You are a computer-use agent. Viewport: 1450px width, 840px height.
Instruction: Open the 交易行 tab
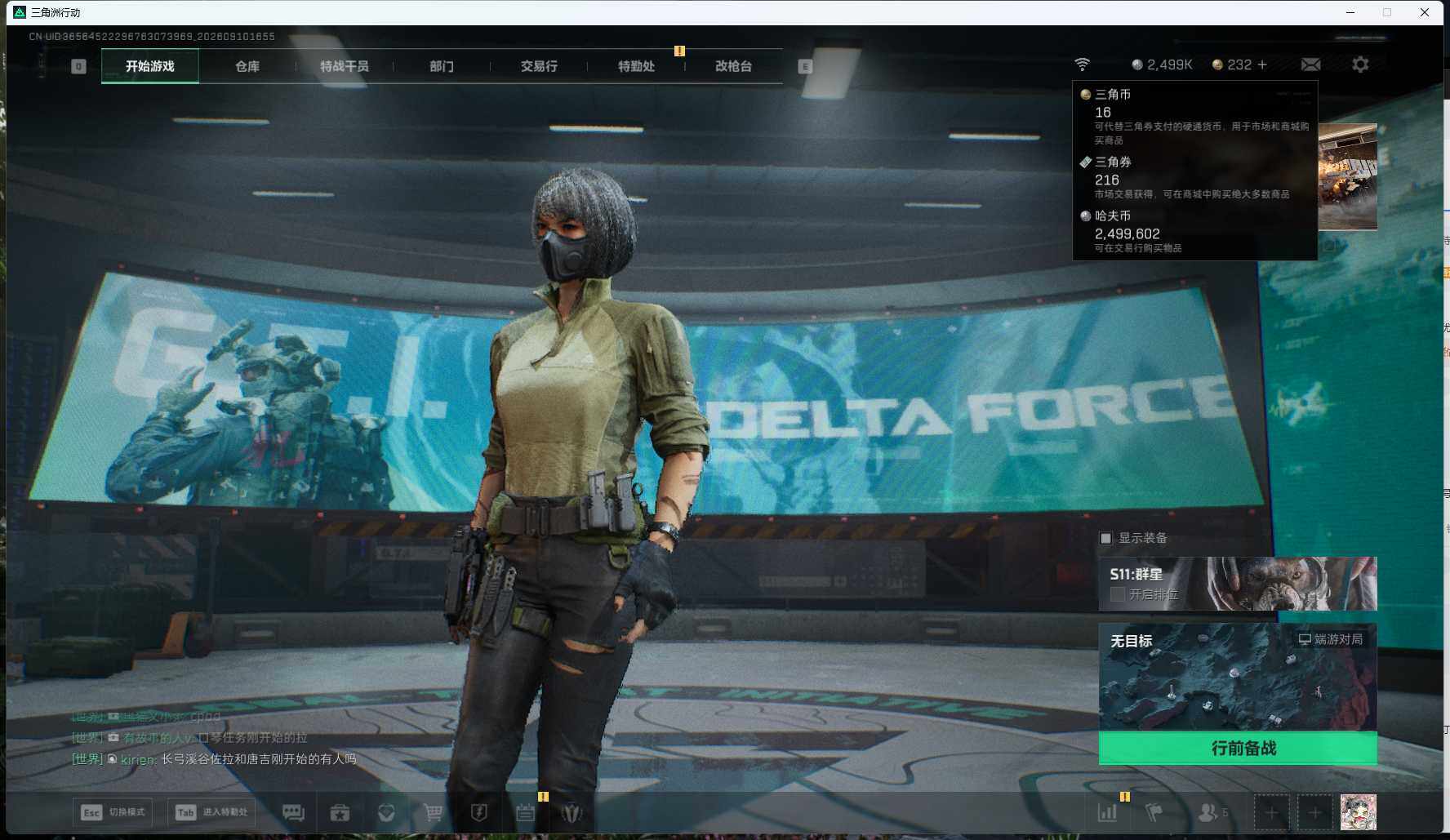[539, 66]
